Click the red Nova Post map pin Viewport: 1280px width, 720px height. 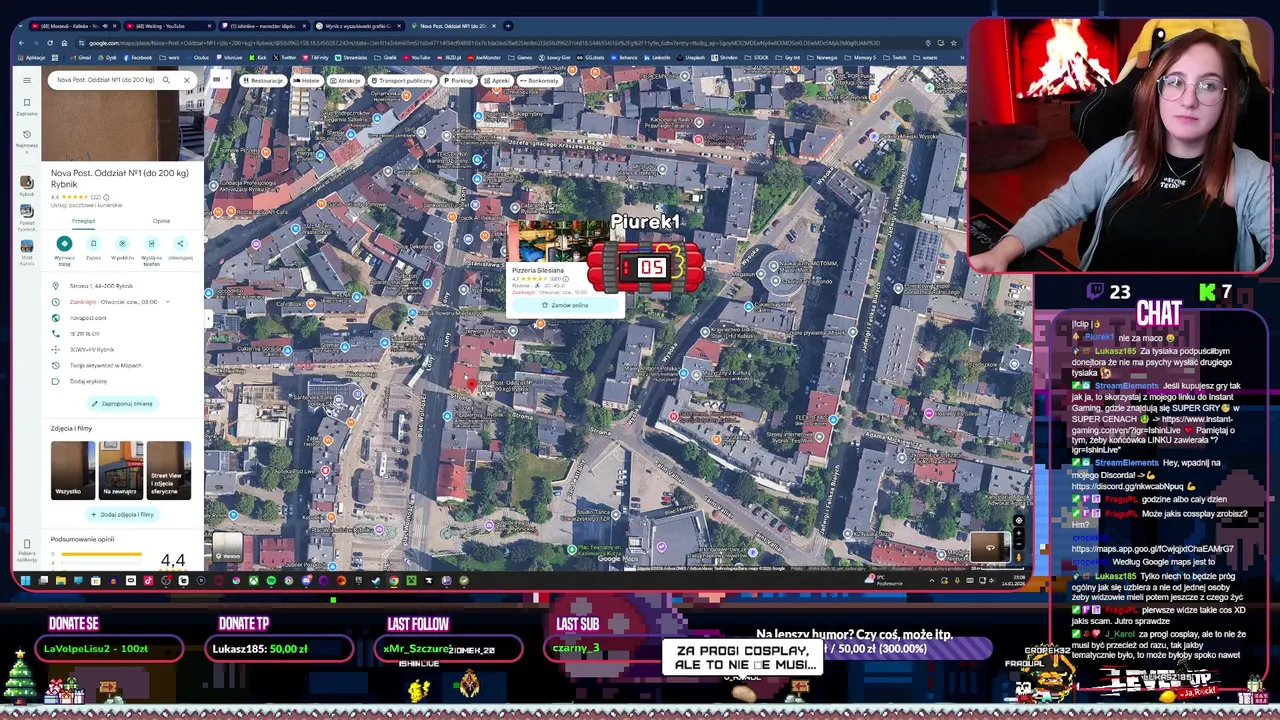tap(472, 385)
